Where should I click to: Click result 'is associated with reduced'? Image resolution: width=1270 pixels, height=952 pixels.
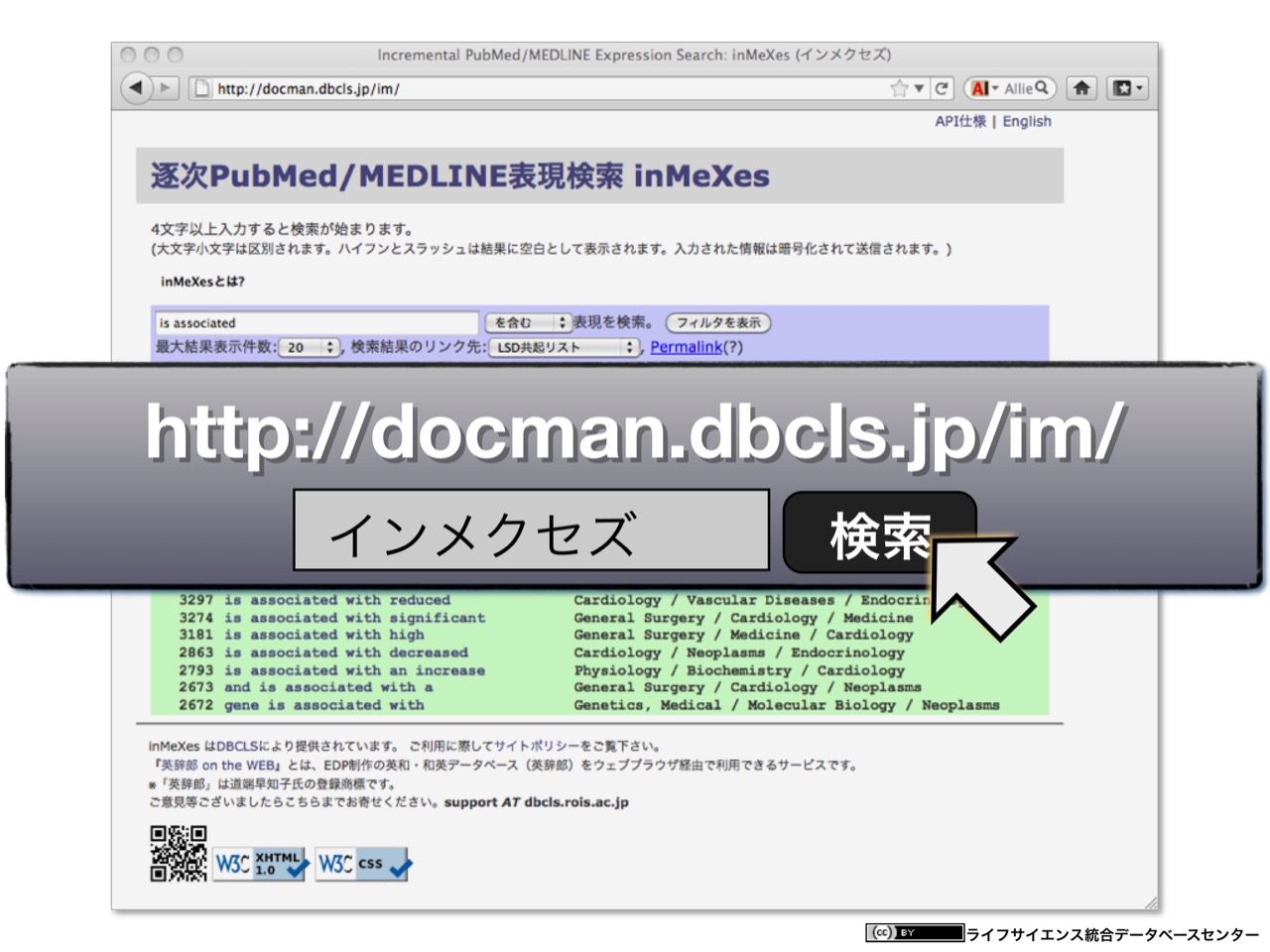point(337,600)
